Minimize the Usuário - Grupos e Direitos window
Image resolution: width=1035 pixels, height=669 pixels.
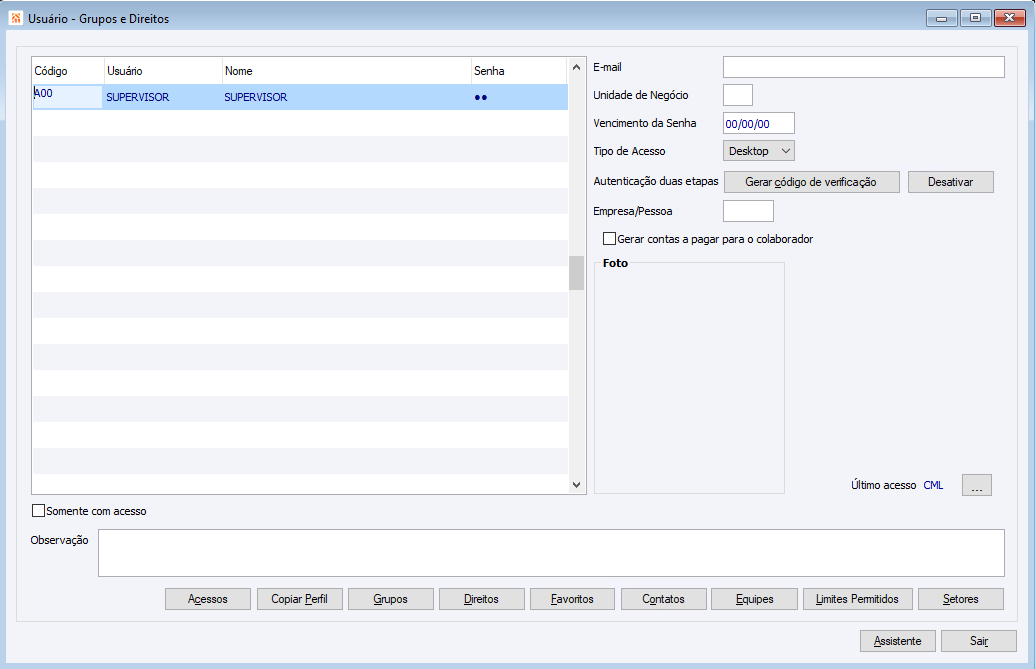[942, 18]
